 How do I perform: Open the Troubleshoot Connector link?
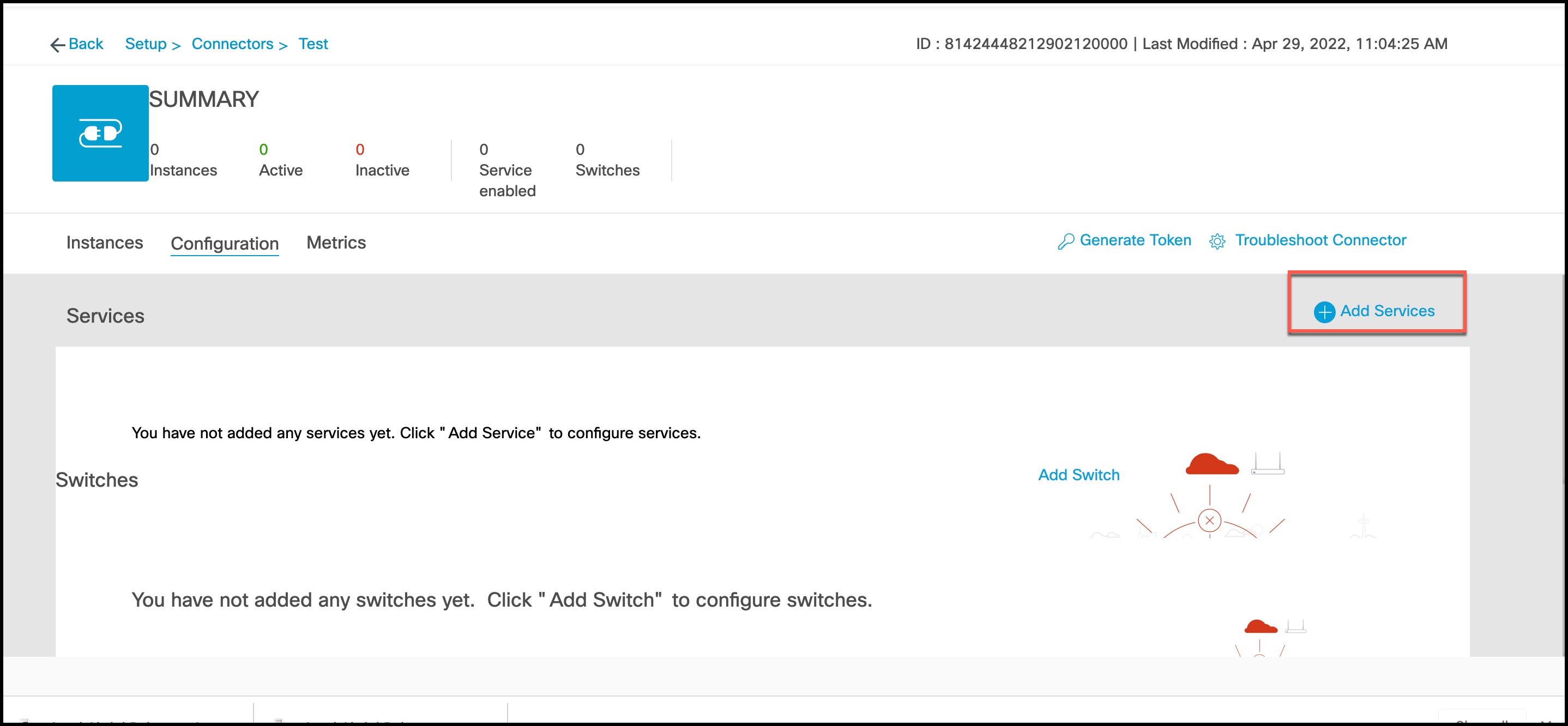pos(1320,240)
